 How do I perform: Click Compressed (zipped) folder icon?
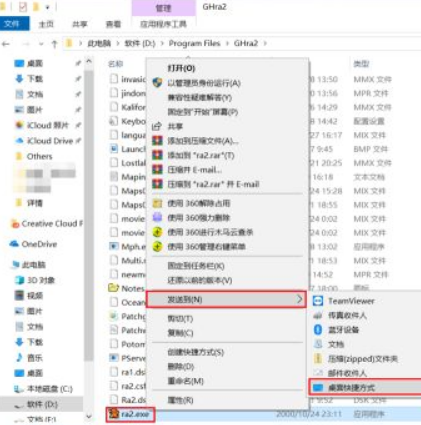pos(318,359)
